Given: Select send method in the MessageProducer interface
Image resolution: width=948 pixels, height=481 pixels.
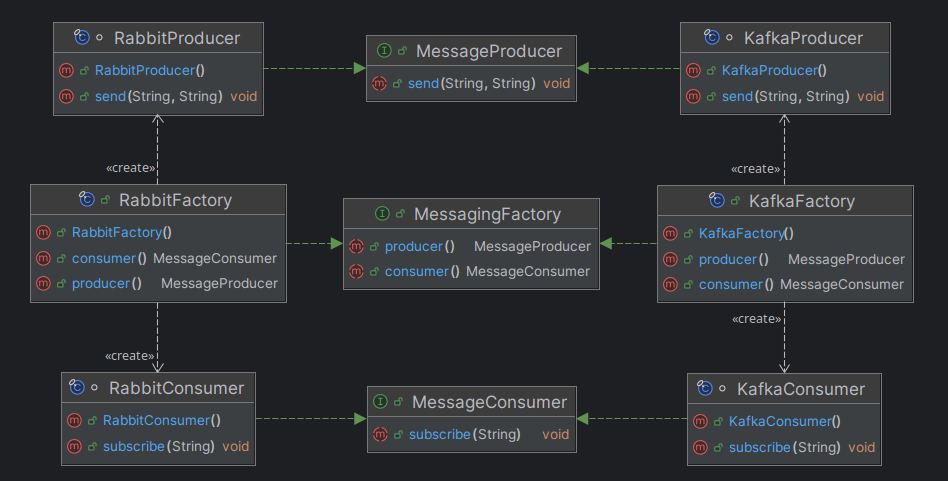Looking at the screenshot, I should pyautogui.click(x=423, y=84).
